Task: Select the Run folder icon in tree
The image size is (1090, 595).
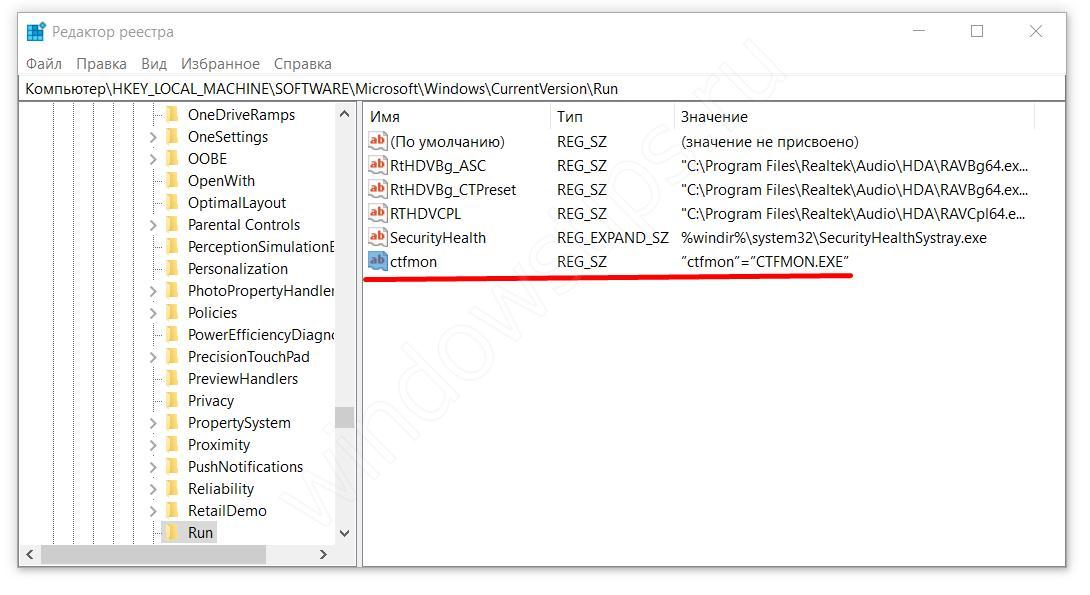Action: point(172,532)
